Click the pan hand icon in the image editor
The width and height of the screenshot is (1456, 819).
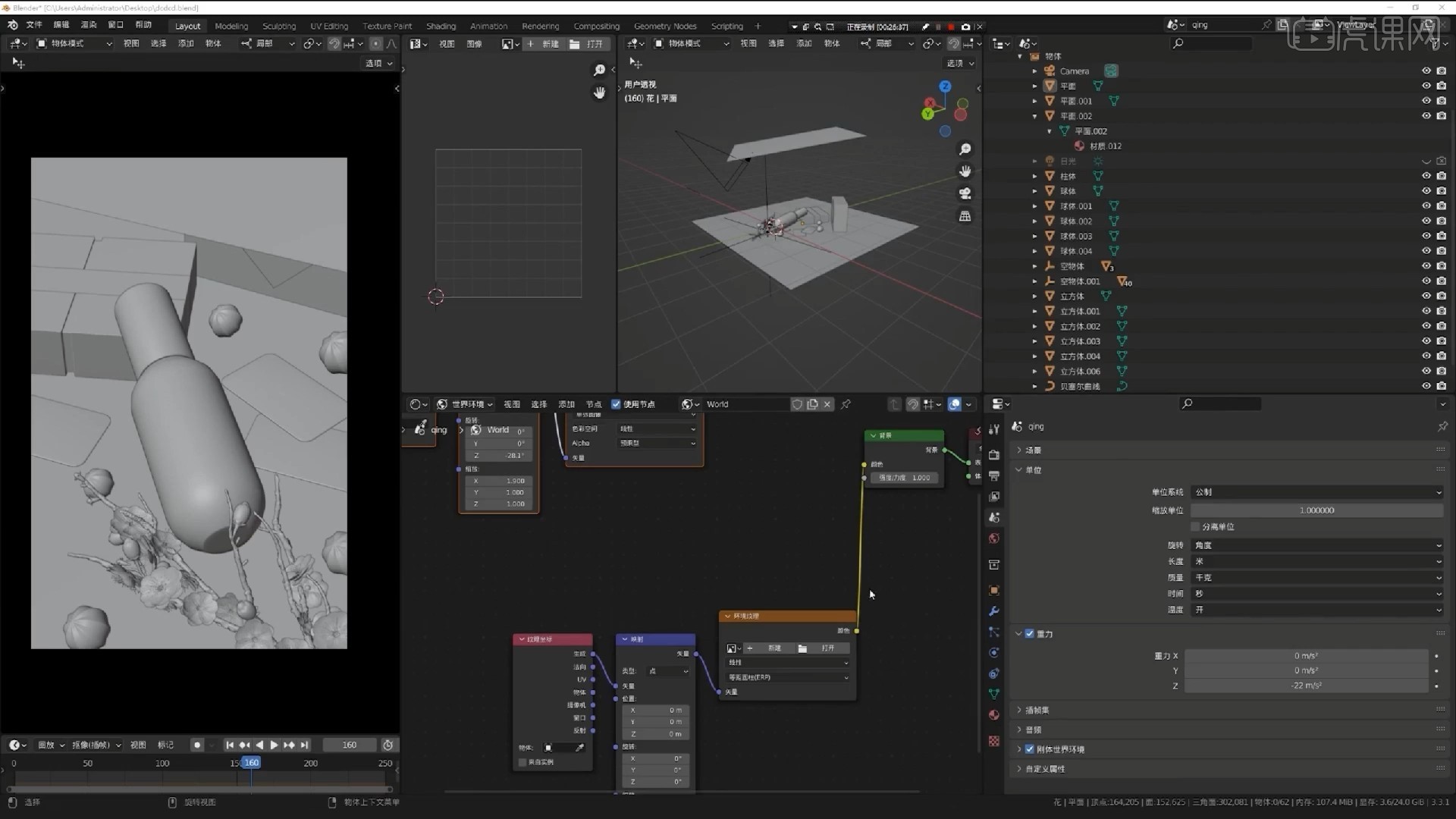click(x=599, y=93)
